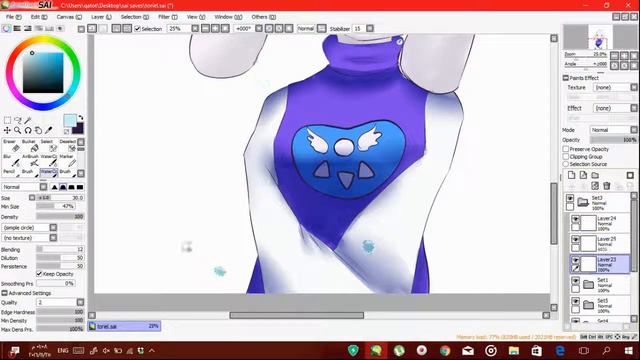Select the Rotate view tool

pyautogui.click(x=28, y=130)
